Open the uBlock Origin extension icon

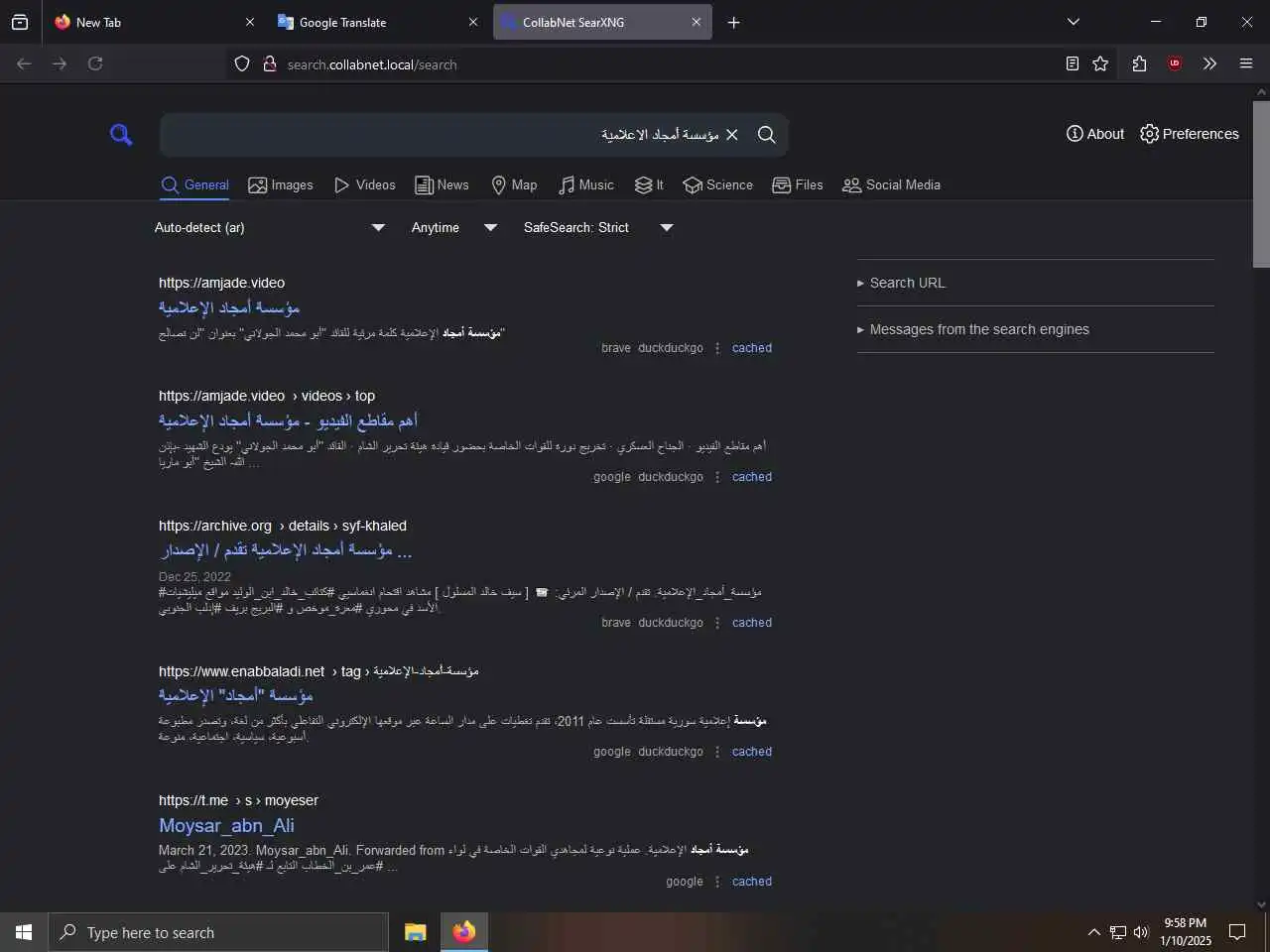pyautogui.click(x=1175, y=63)
